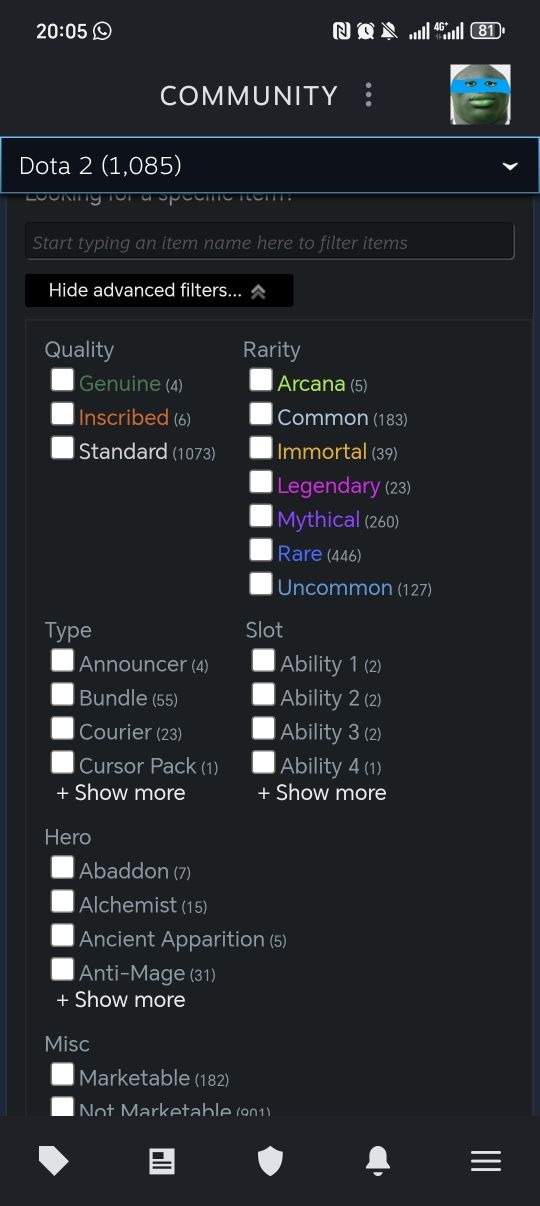Image resolution: width=540 pixels, height=1206 pixels.
Task: Tap the profile avatar picture
Action: tap(480, 95)
